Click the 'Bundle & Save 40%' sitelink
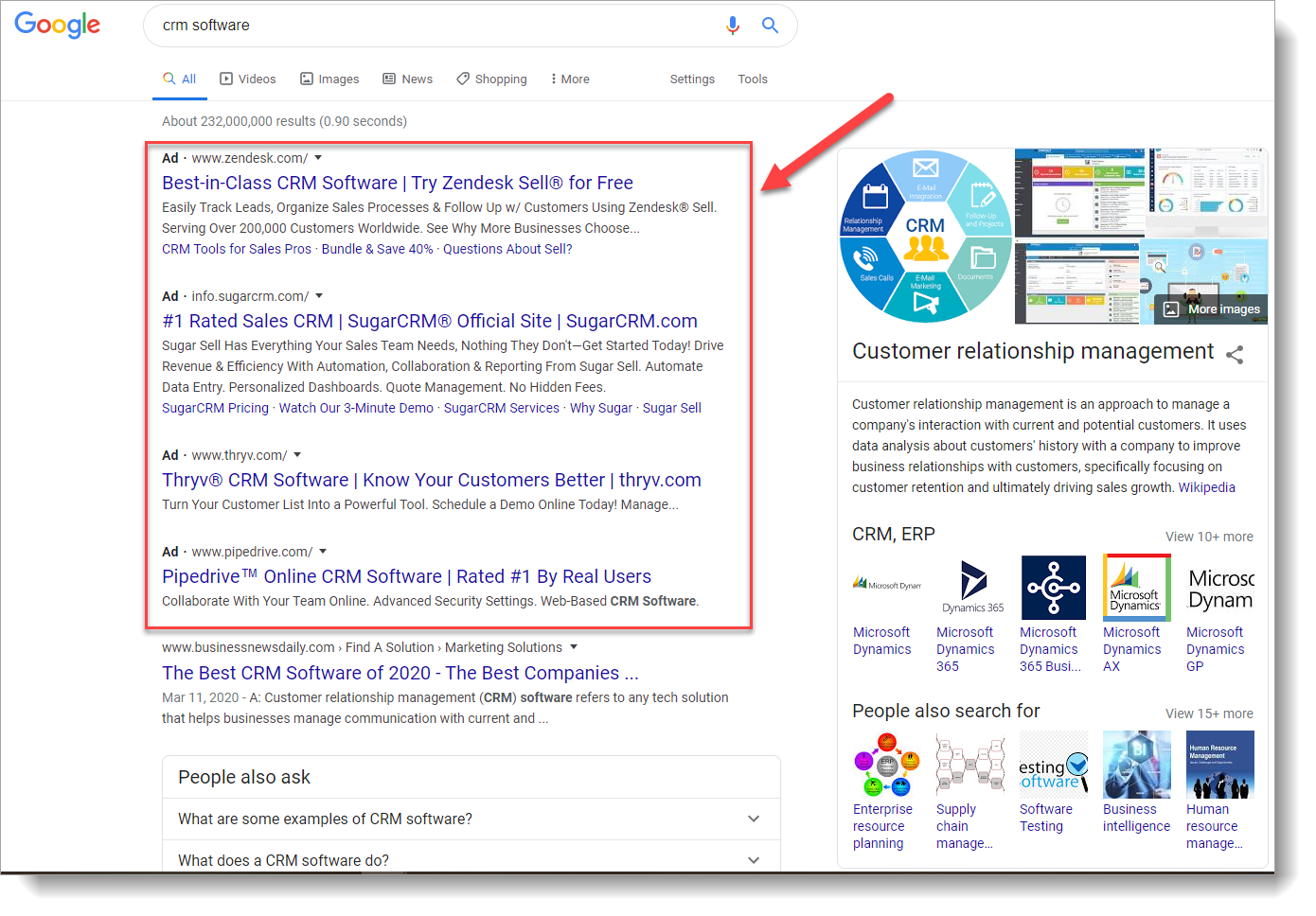The image size is (1316, 916). click(378, 249)
